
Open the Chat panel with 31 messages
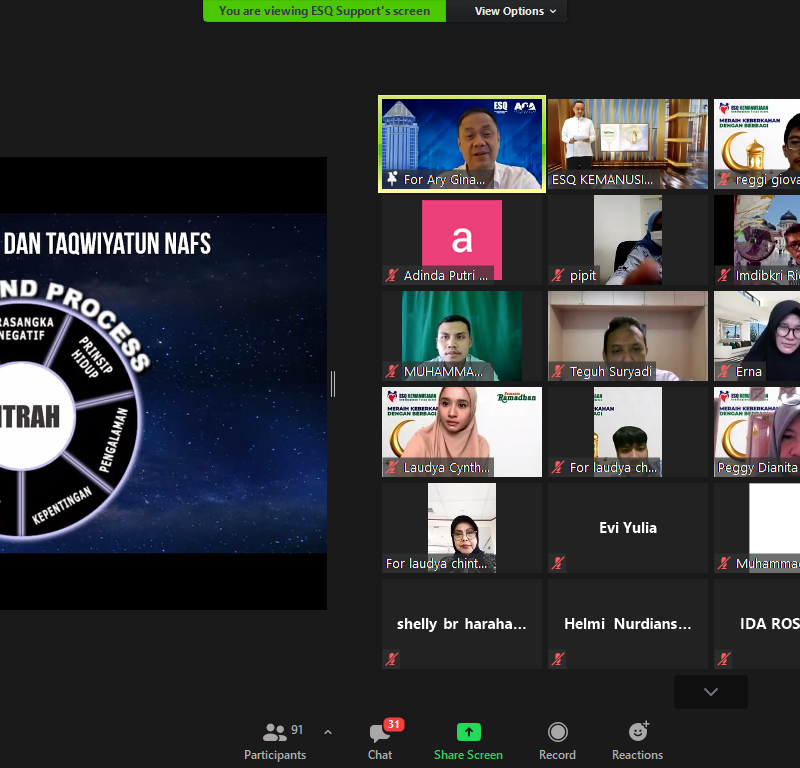coord(379,734)
